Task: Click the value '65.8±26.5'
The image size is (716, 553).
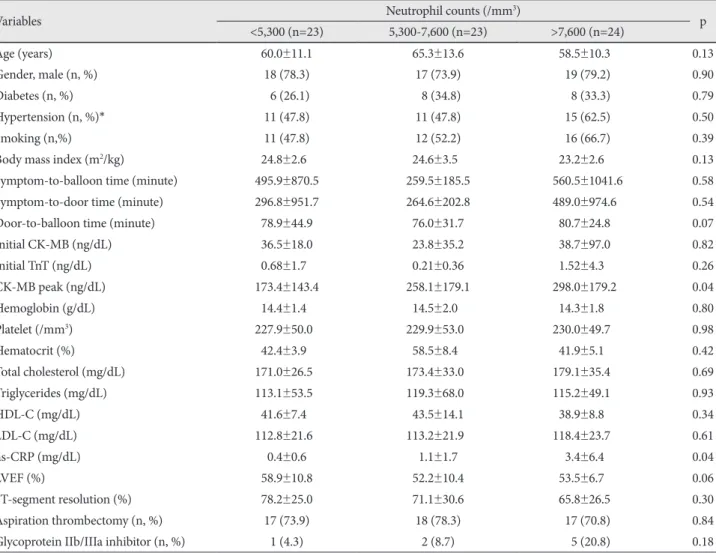Action: (x=584, y=499)
